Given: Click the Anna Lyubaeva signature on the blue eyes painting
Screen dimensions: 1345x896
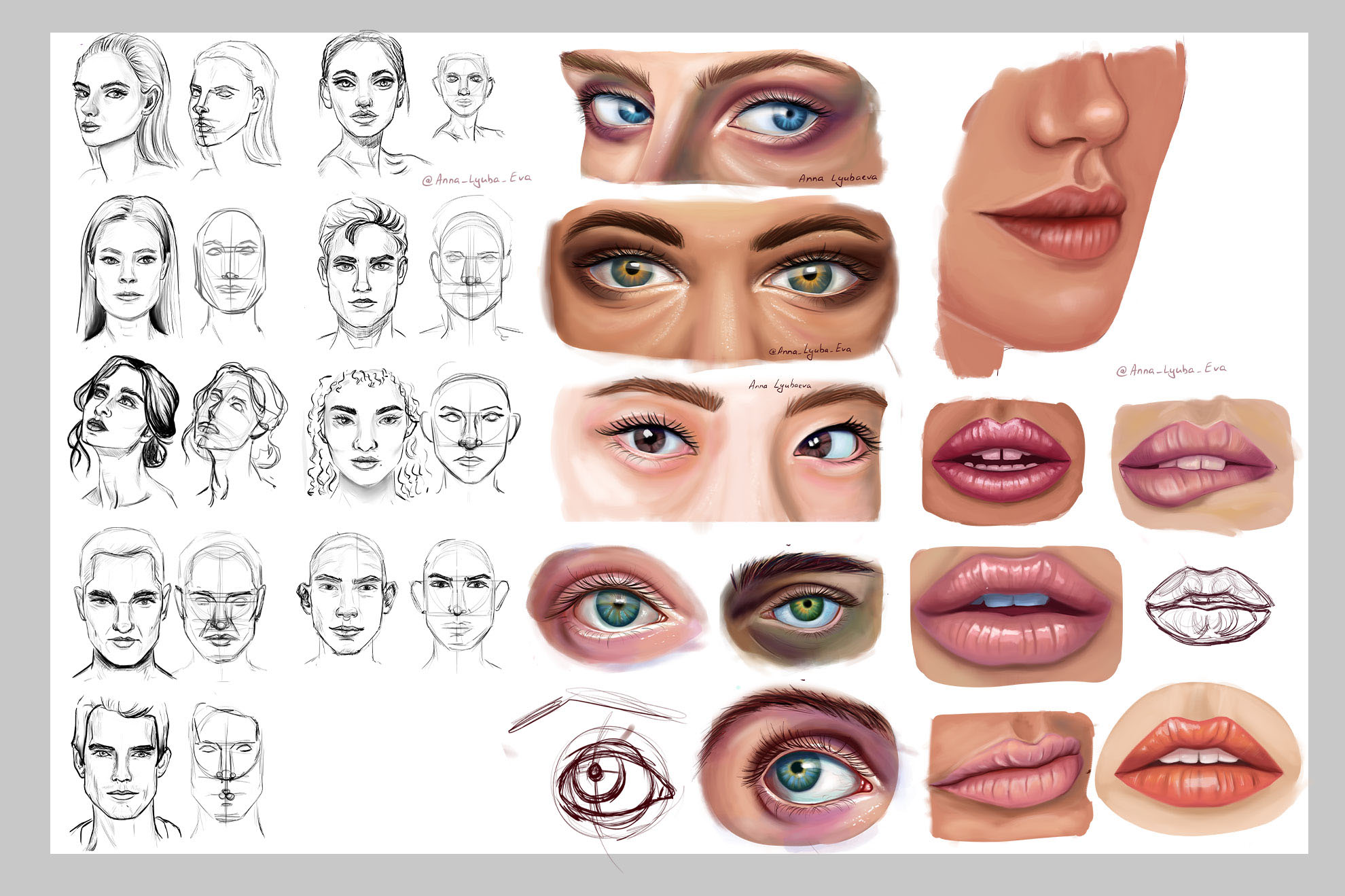Looking at the screenshot, I should coord(838,178).
